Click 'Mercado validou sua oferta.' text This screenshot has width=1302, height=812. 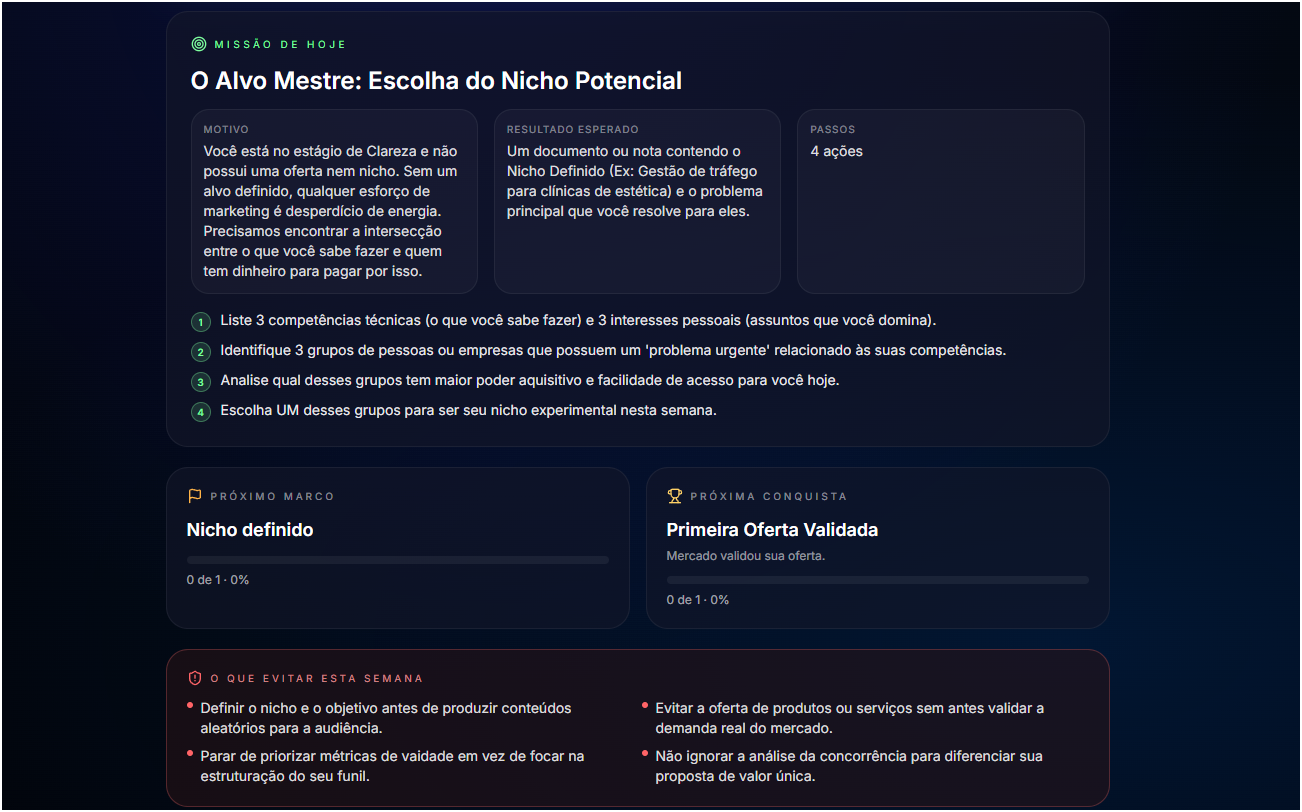coord(746,556)
